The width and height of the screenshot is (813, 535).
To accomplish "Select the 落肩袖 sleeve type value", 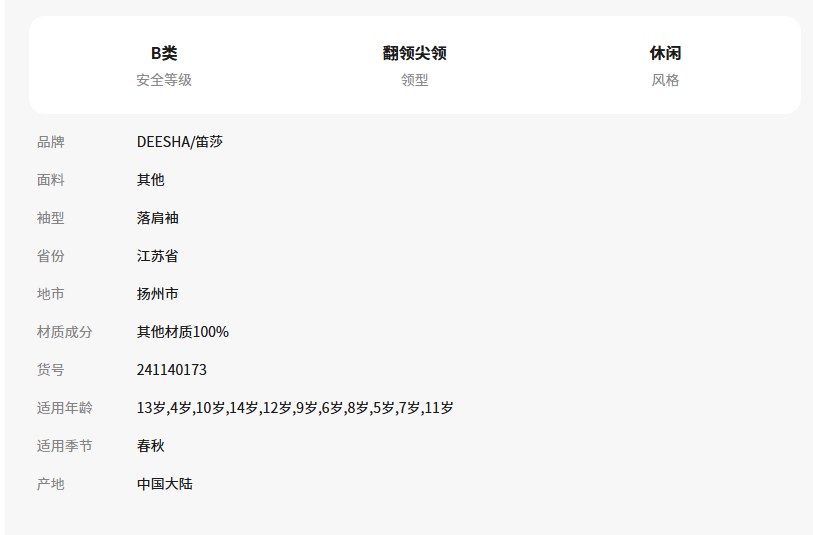I will click(x=158, y=218).
